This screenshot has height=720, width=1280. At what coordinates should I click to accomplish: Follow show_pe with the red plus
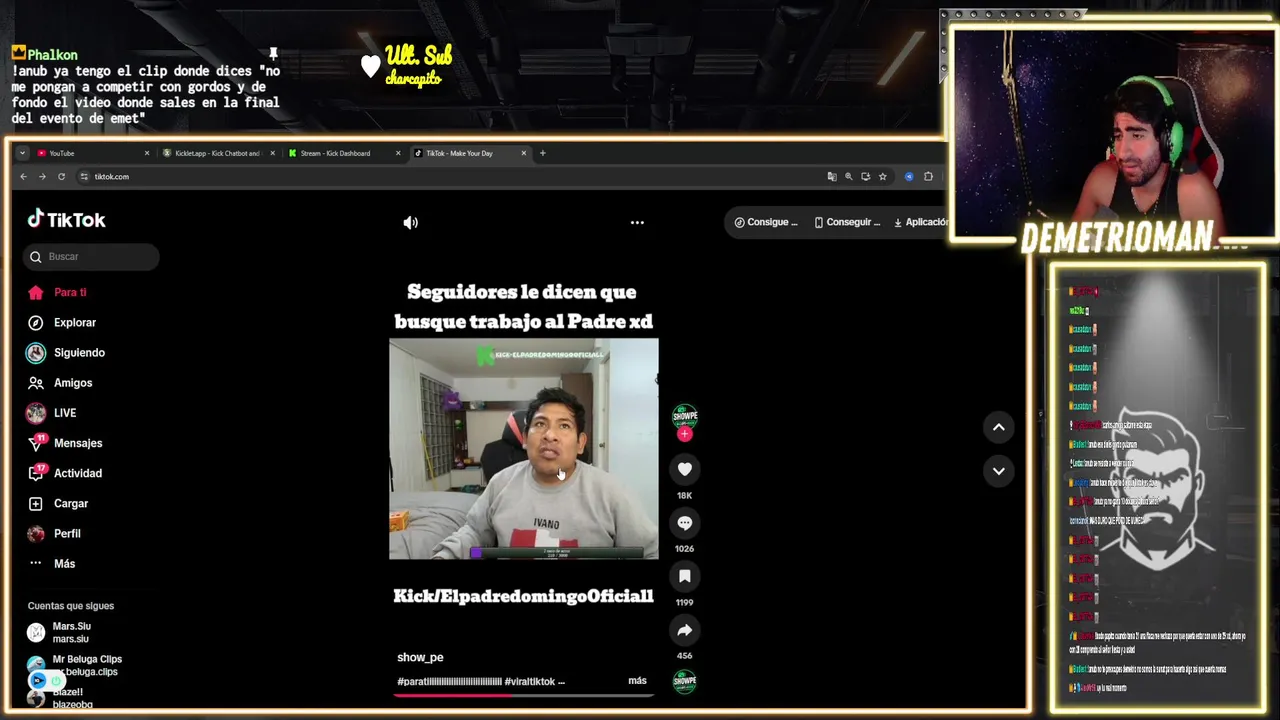click(x=685, y=434)
